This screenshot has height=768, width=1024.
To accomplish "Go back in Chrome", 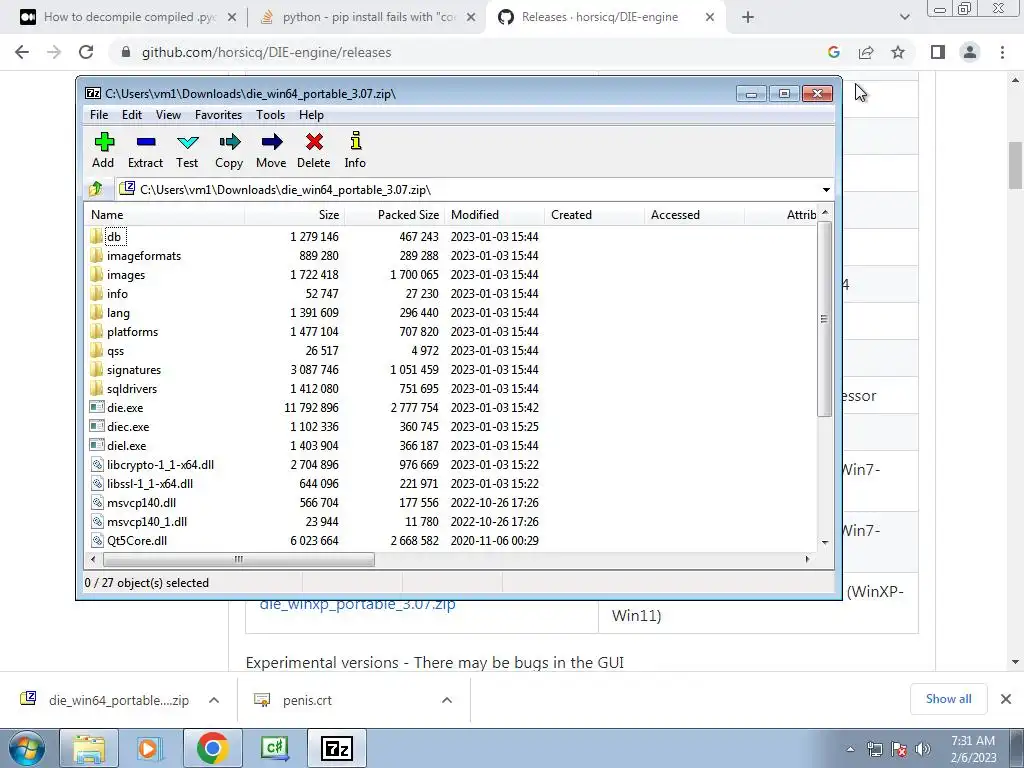I will (22, 52).
